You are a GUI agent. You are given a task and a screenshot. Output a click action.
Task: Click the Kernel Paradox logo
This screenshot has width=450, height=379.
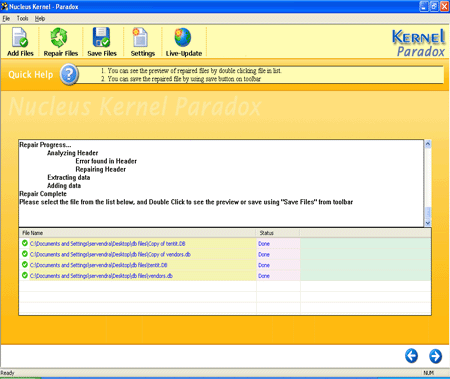click(419, 43)
